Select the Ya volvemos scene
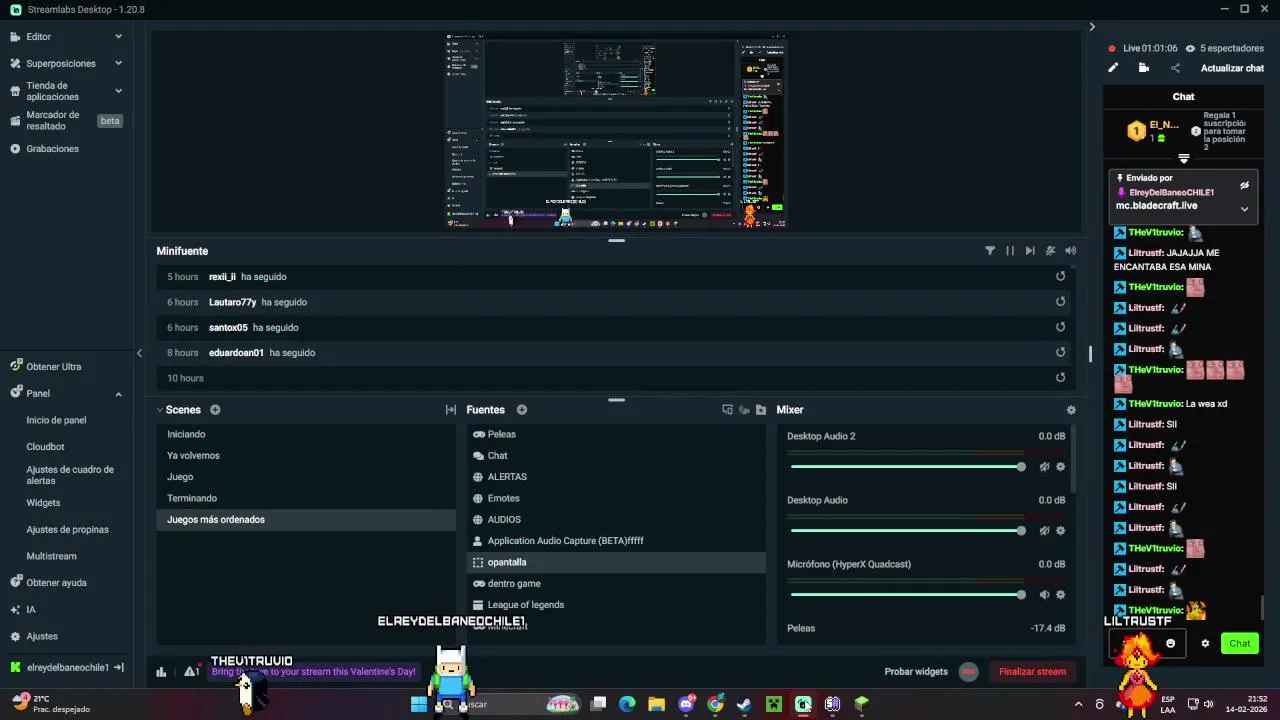The image size is (1280, 720). click(x=306, y=456)
